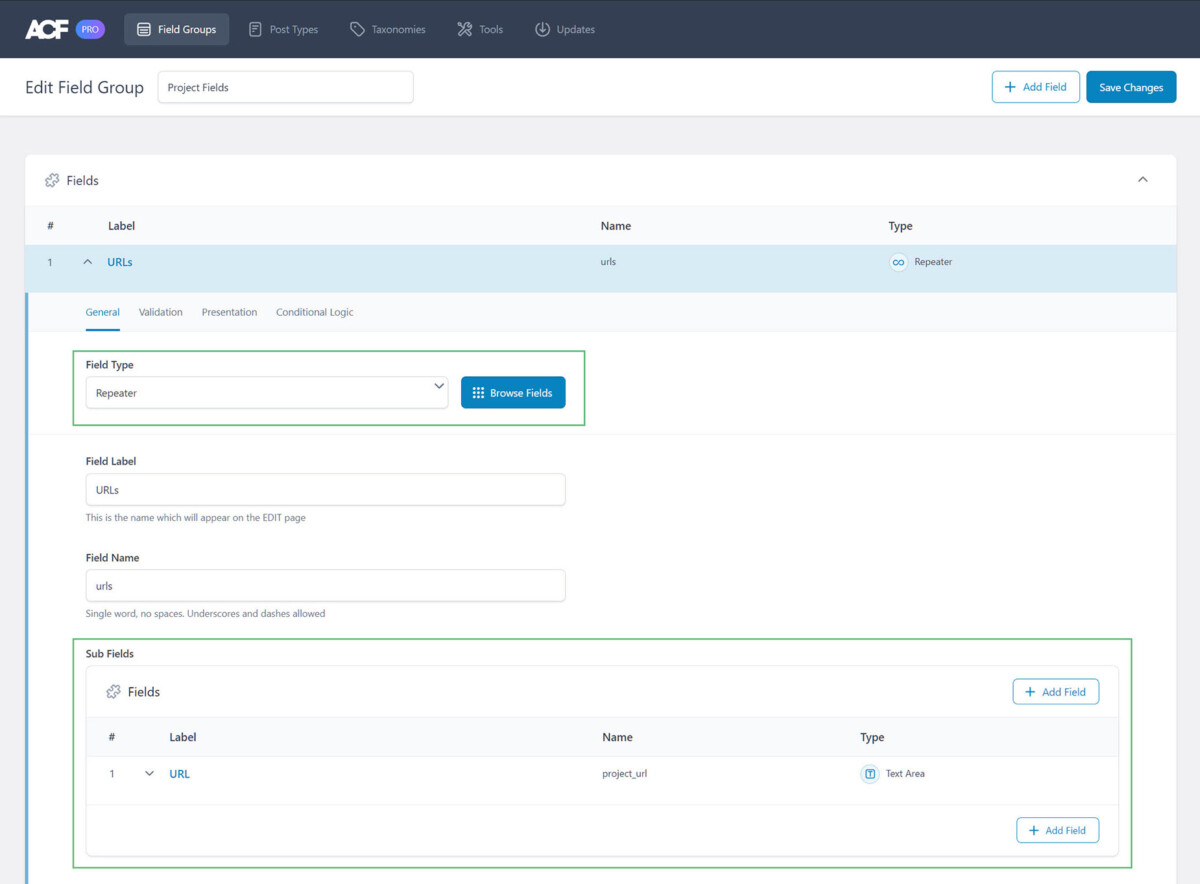
Task: Switch to the Validation tab
Action: click(x=160, y=312)
